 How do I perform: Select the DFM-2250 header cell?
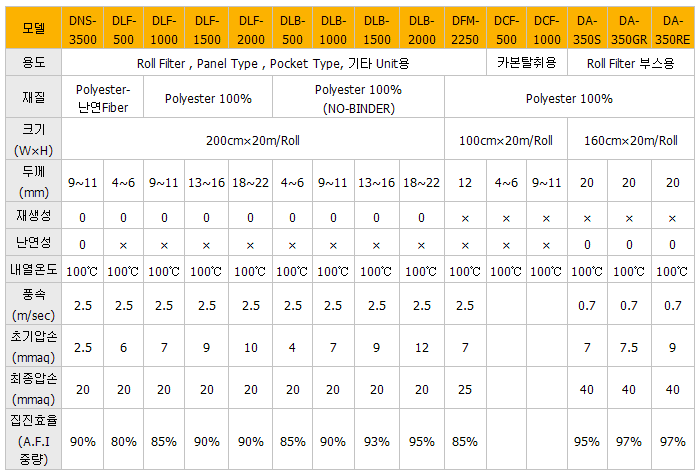465,28
